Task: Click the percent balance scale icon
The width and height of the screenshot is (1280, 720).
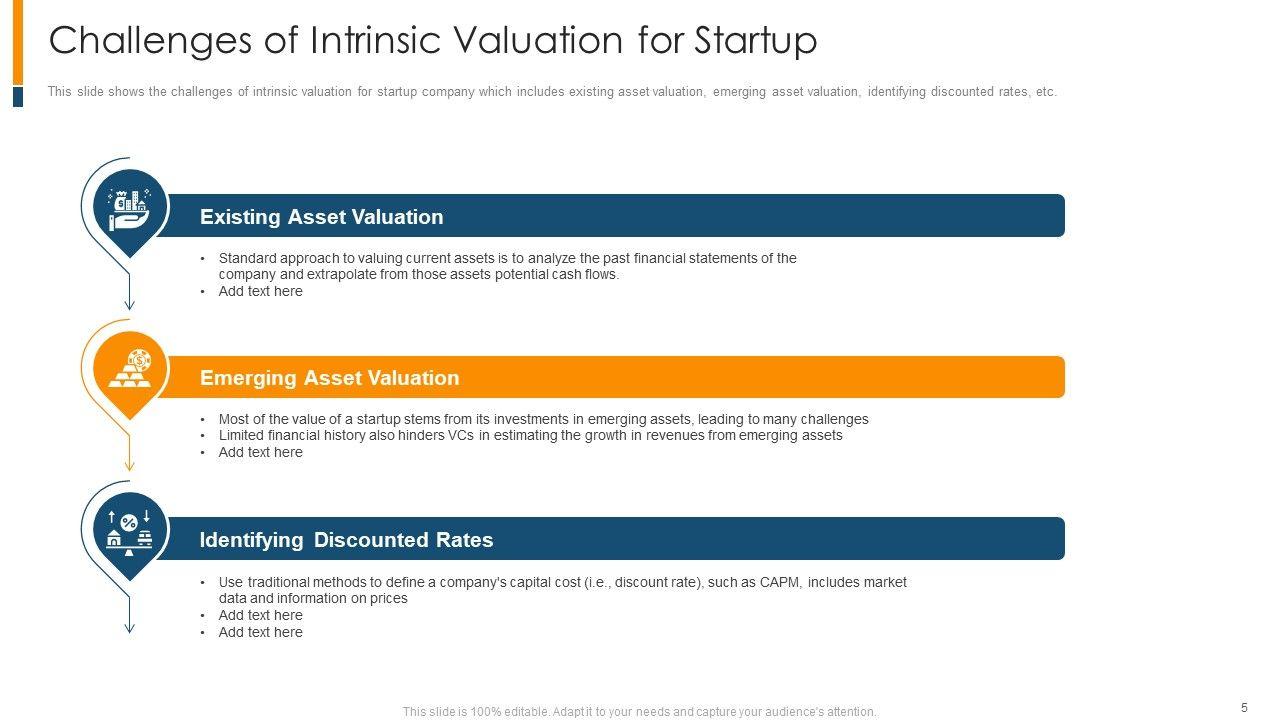Action: point(129,533)
